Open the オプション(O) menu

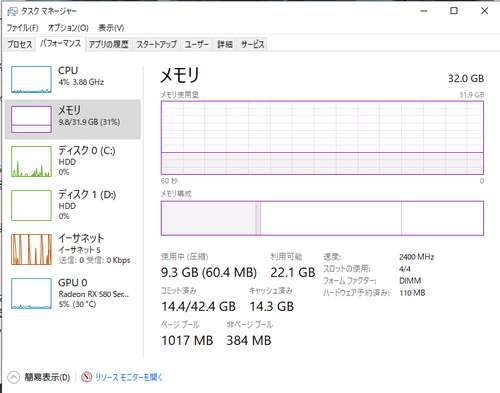click(x=68, y=28)
